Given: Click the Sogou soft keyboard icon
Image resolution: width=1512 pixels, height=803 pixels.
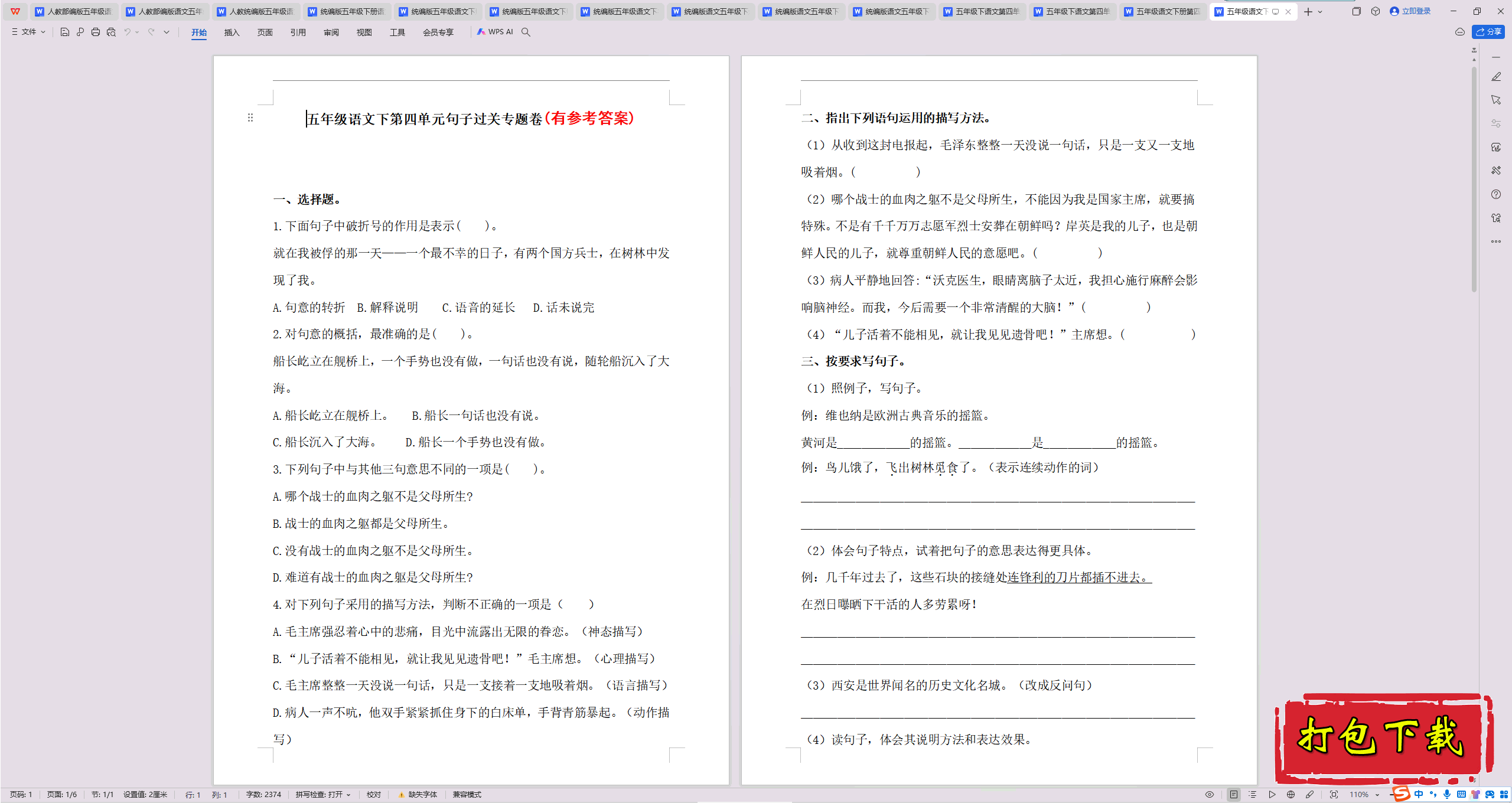Looking at the screenshot, I should tap(1461, 794).
